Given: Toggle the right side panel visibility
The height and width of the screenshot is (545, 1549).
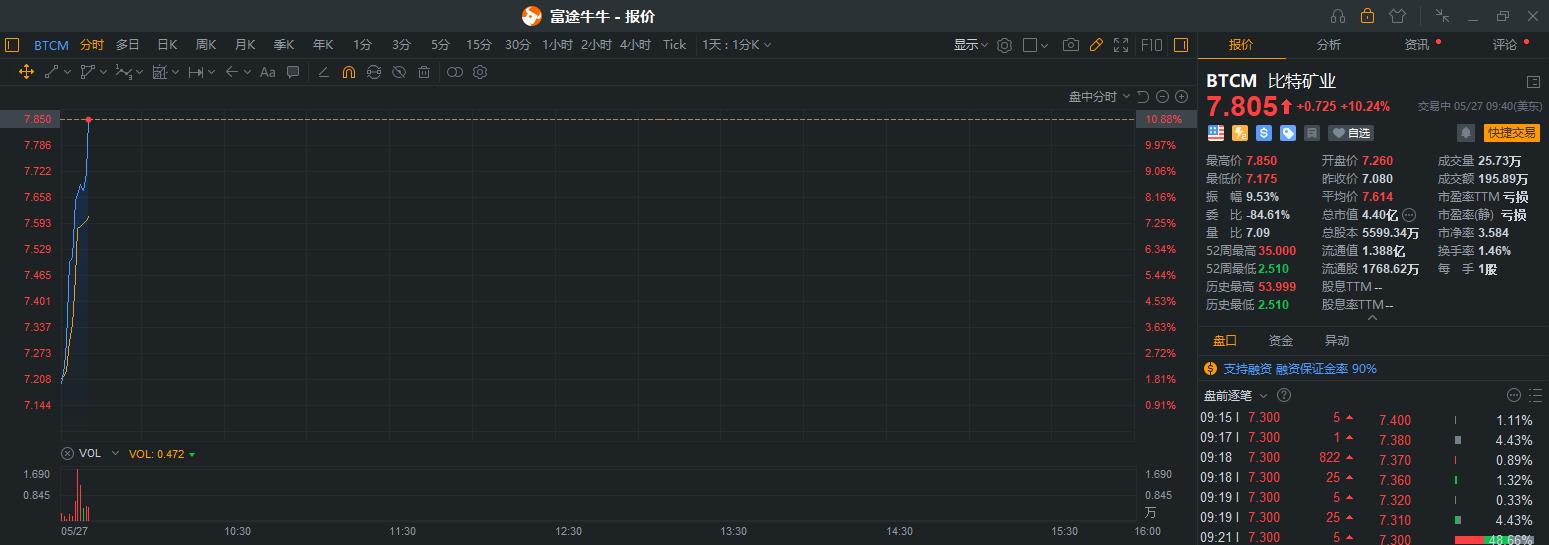Looking at the screenshot, I should click(x=1181, y=45).
